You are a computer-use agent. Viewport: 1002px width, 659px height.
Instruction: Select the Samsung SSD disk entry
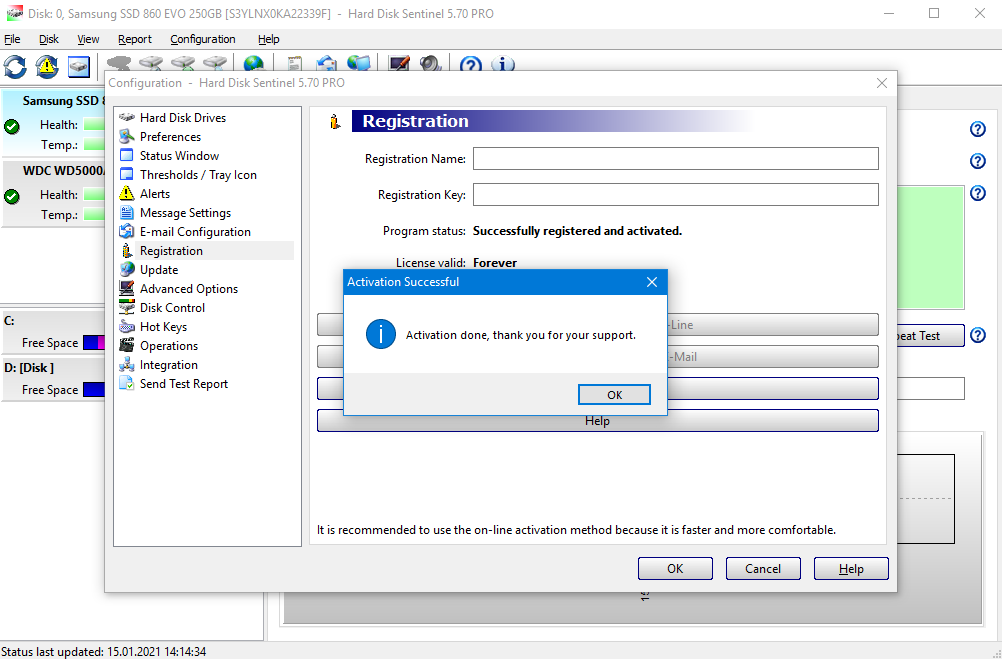(x=54, y=123)
